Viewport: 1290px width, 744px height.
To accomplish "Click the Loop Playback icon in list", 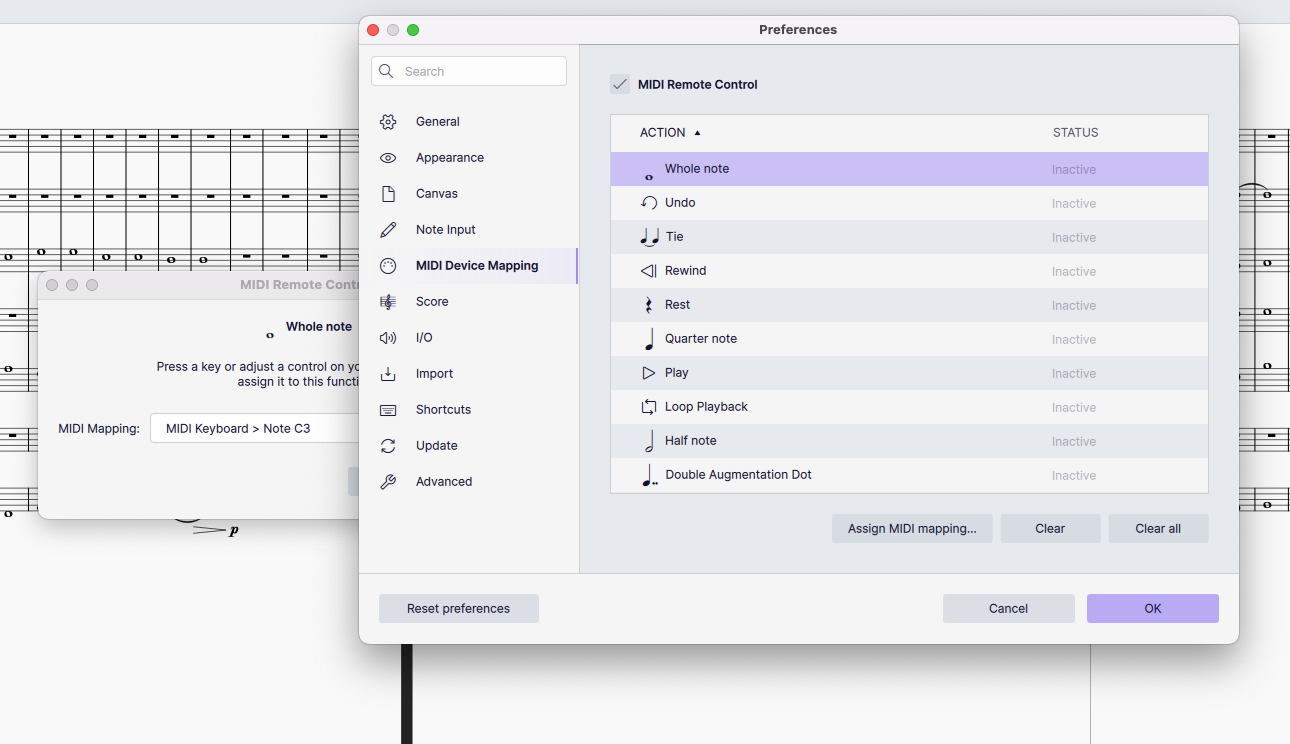I will [x=649, y=407].
